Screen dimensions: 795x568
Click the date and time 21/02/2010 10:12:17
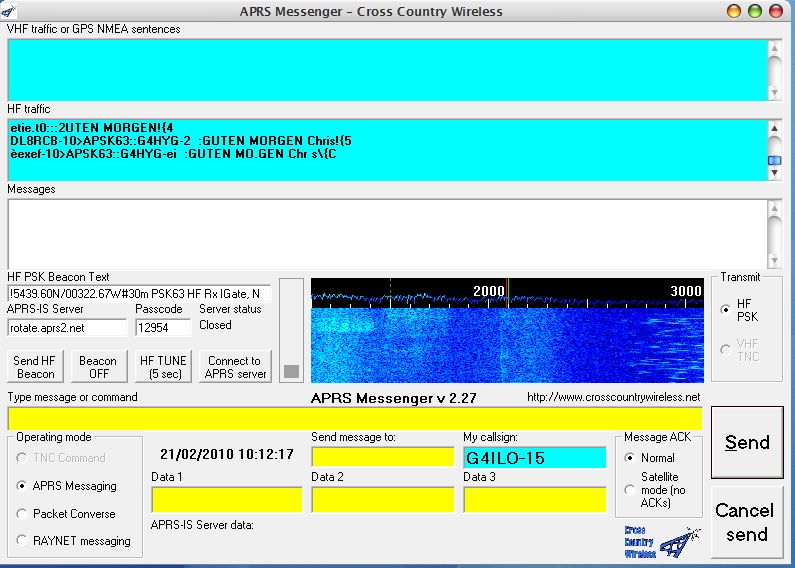[x=227, y=454]
